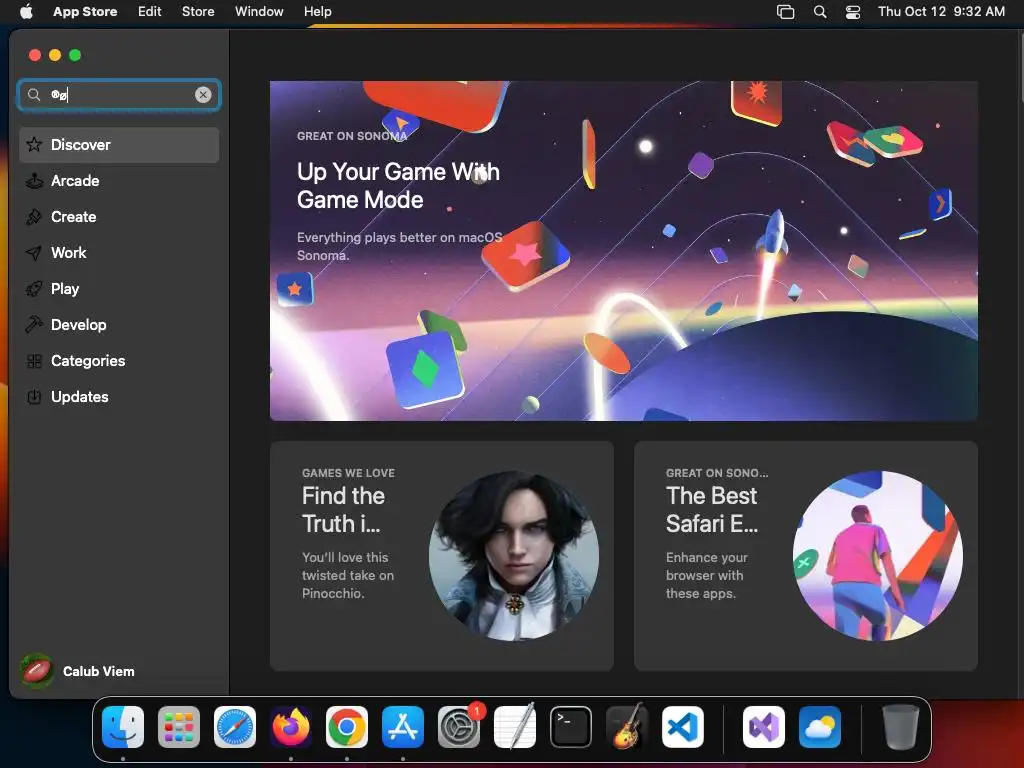1024x768 pixels.
Task: Click the search magnifier icon in field
Action: click(34, 95)
